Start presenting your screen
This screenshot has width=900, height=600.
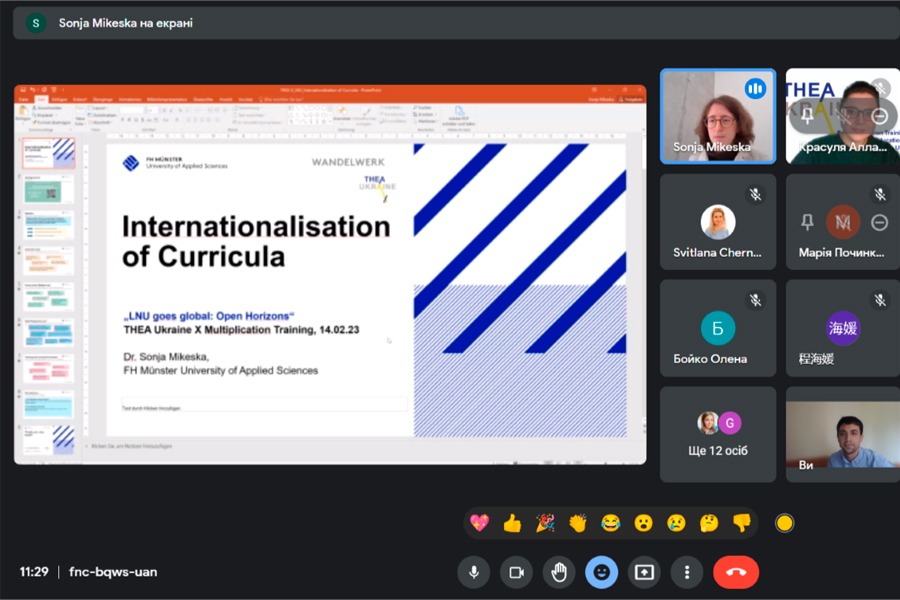[645, 572]
